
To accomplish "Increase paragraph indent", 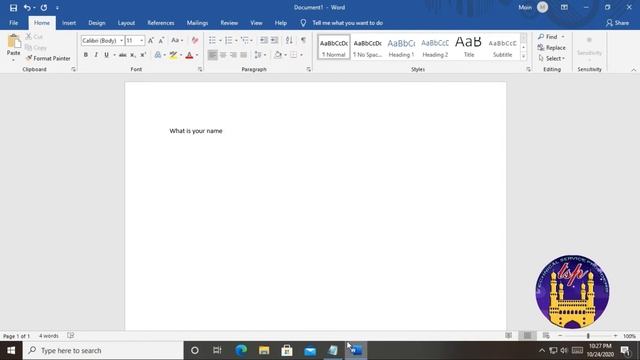I will [274, 40].
